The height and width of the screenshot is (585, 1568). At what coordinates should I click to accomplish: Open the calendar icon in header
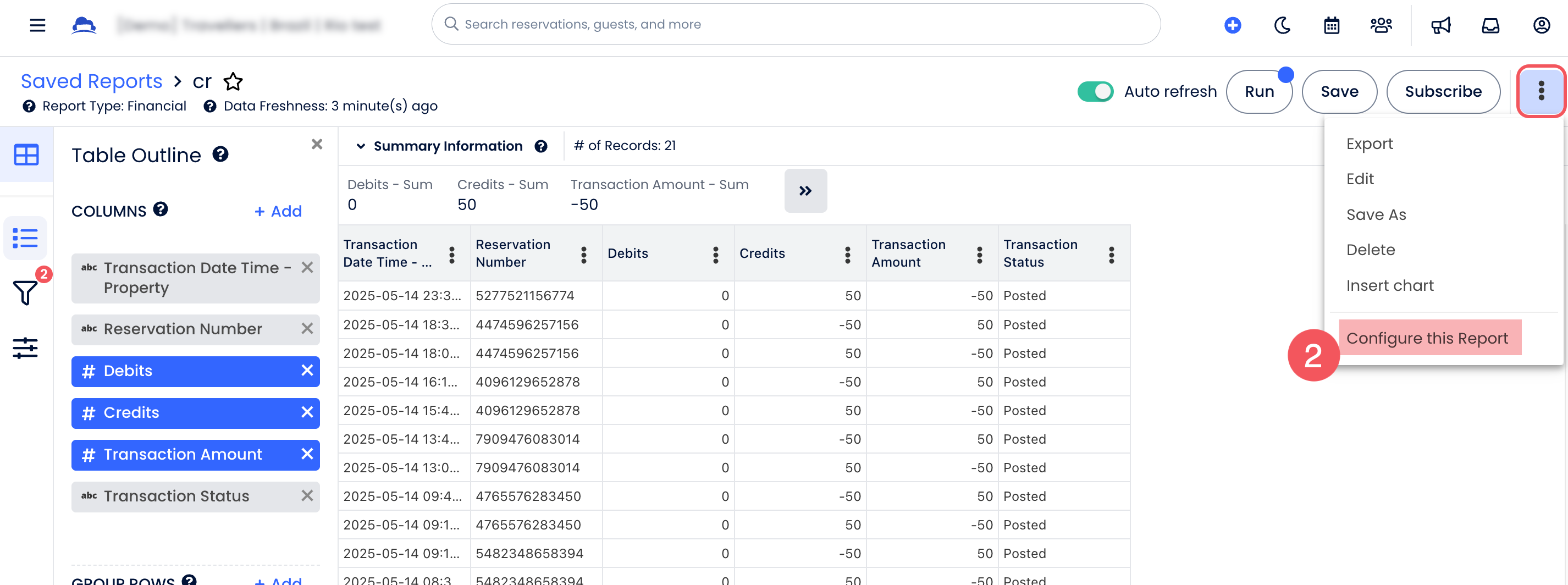point(1331,25)
